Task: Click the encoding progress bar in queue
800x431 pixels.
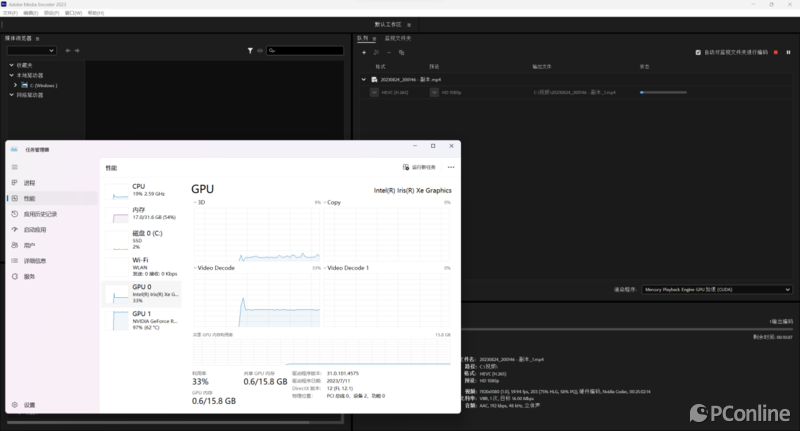Action: tap(663, 92)
